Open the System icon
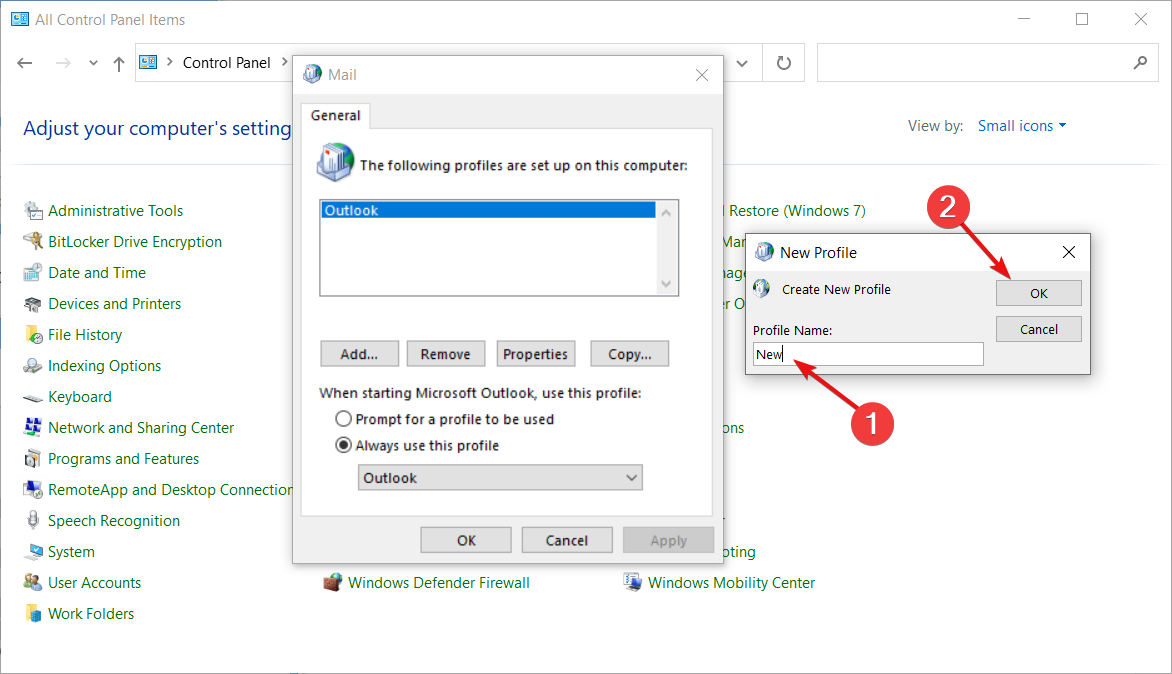Image resolution: width=1172 pixels, height=674 pixels. coord(33,551)
